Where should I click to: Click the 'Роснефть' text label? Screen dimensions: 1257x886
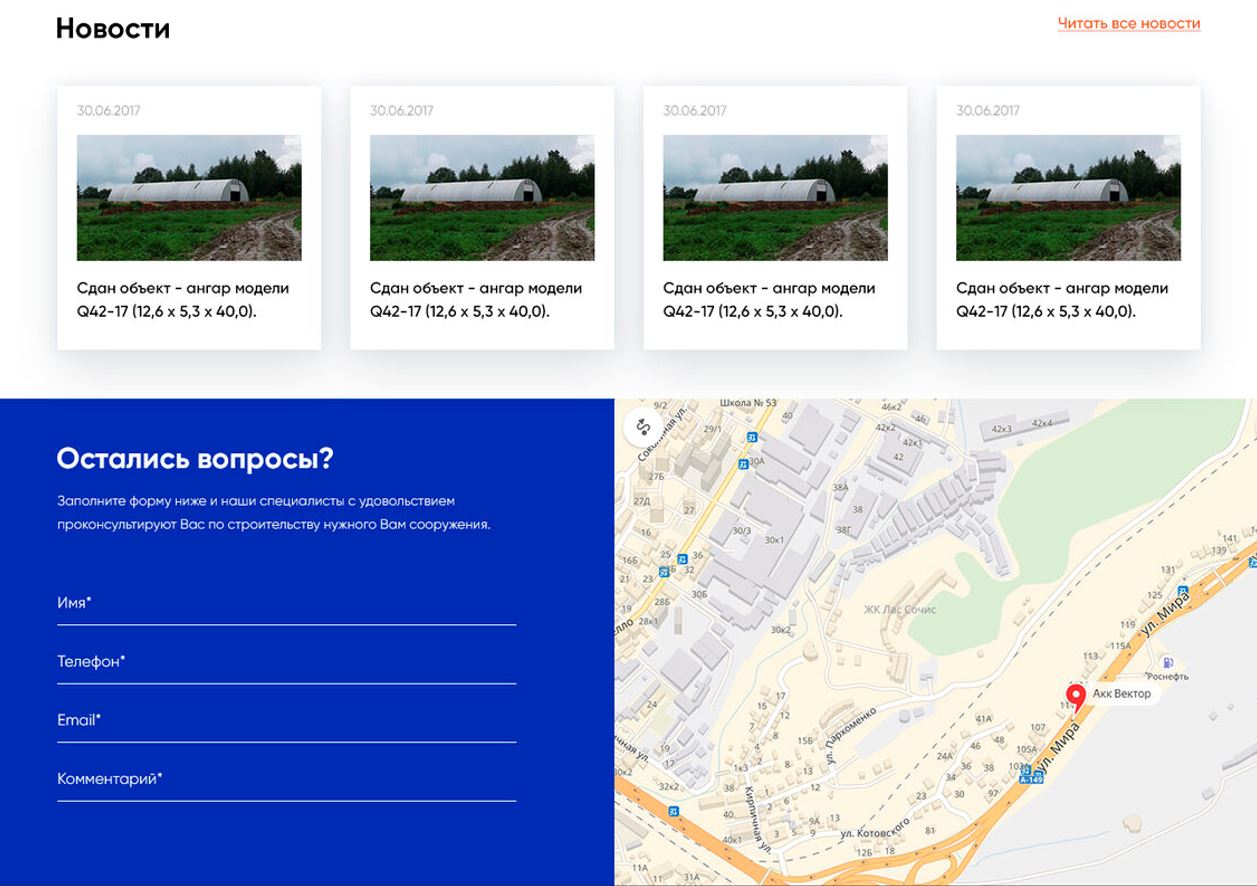click(1168, 676)
